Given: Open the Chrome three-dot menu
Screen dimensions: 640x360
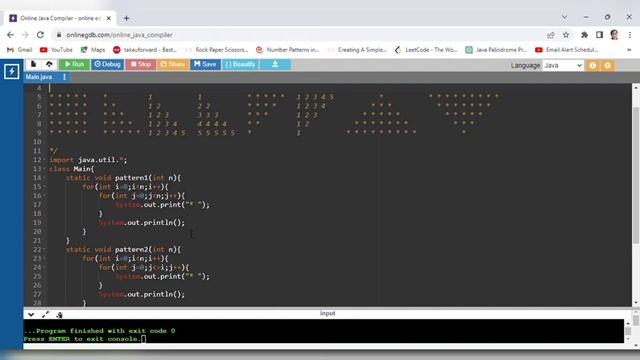Looking at the screenshot, I should (x=630, y=35).
